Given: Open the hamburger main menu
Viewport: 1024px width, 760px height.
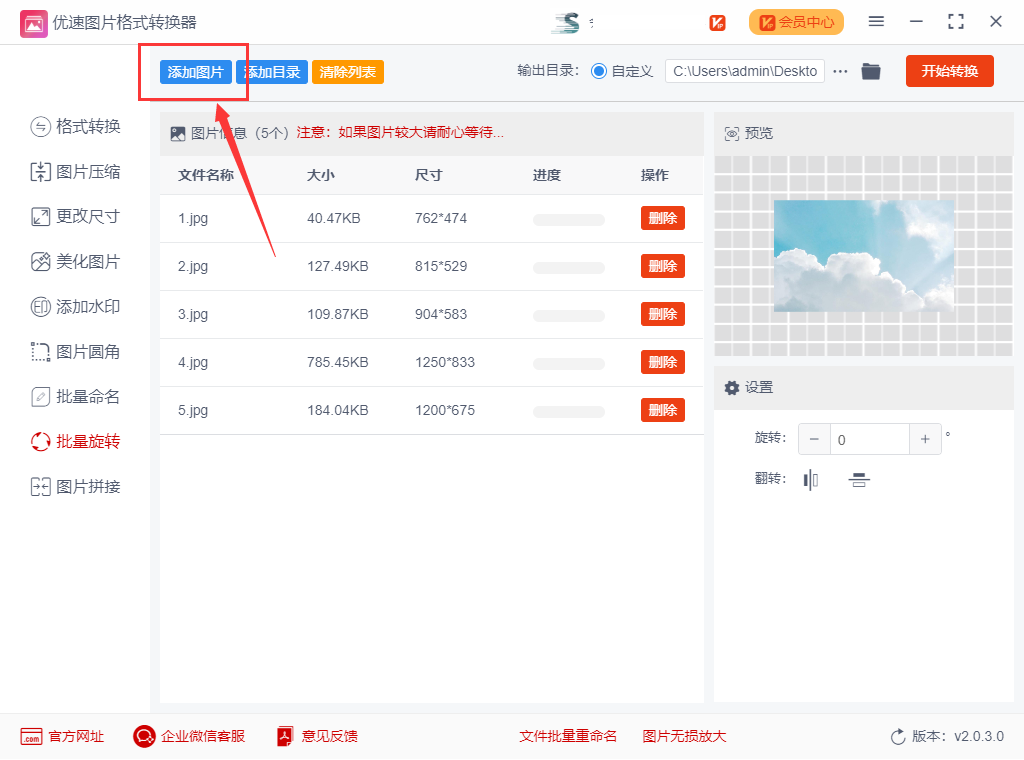Looking at the screenshot, I should click(x=876, y=22).
